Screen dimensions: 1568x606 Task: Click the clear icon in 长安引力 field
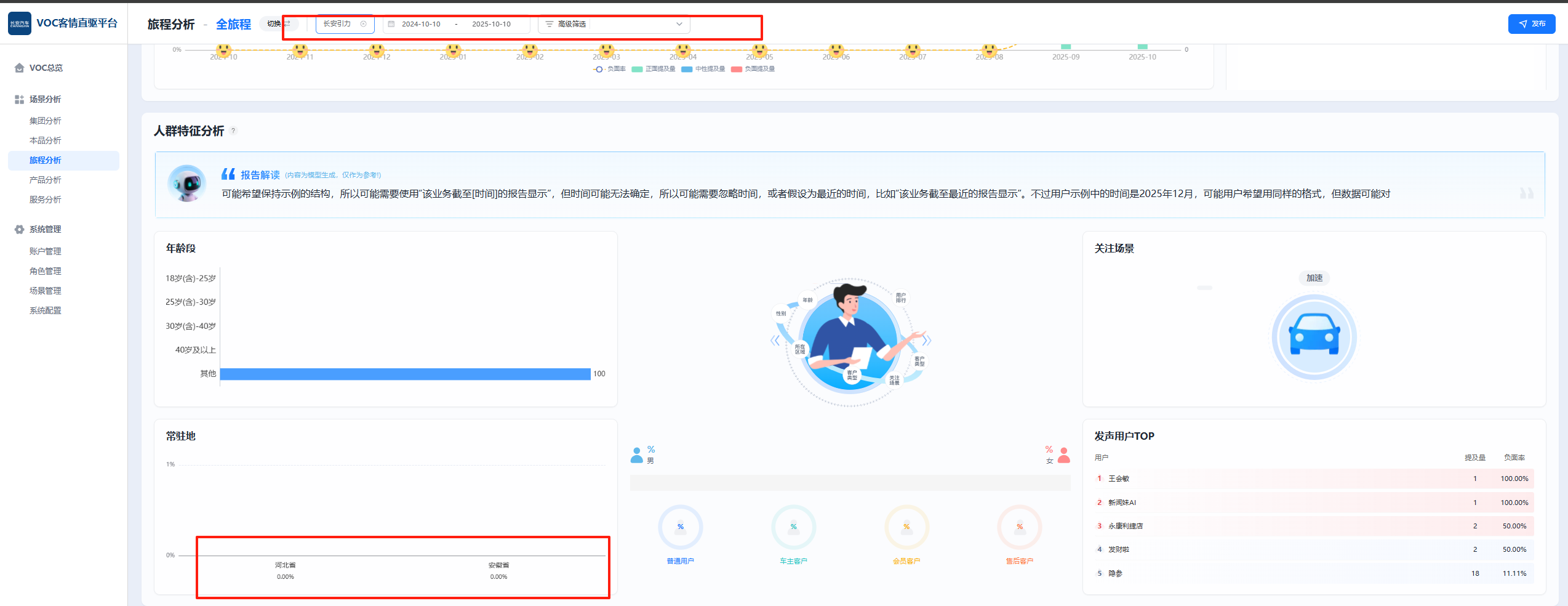pyautogui.click(x=363, y=24)
